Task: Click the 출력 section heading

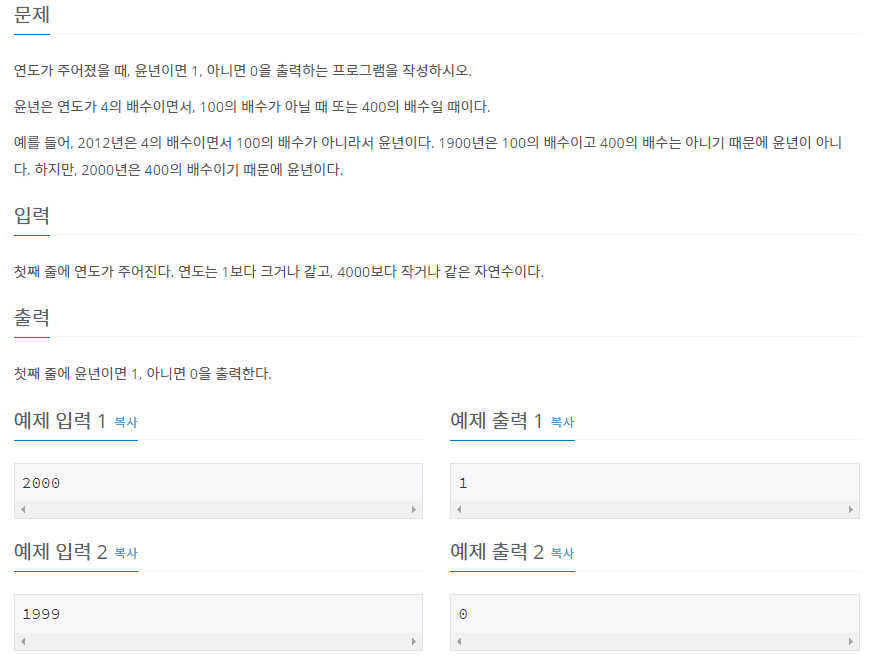Action: click(x=30, y=318)
